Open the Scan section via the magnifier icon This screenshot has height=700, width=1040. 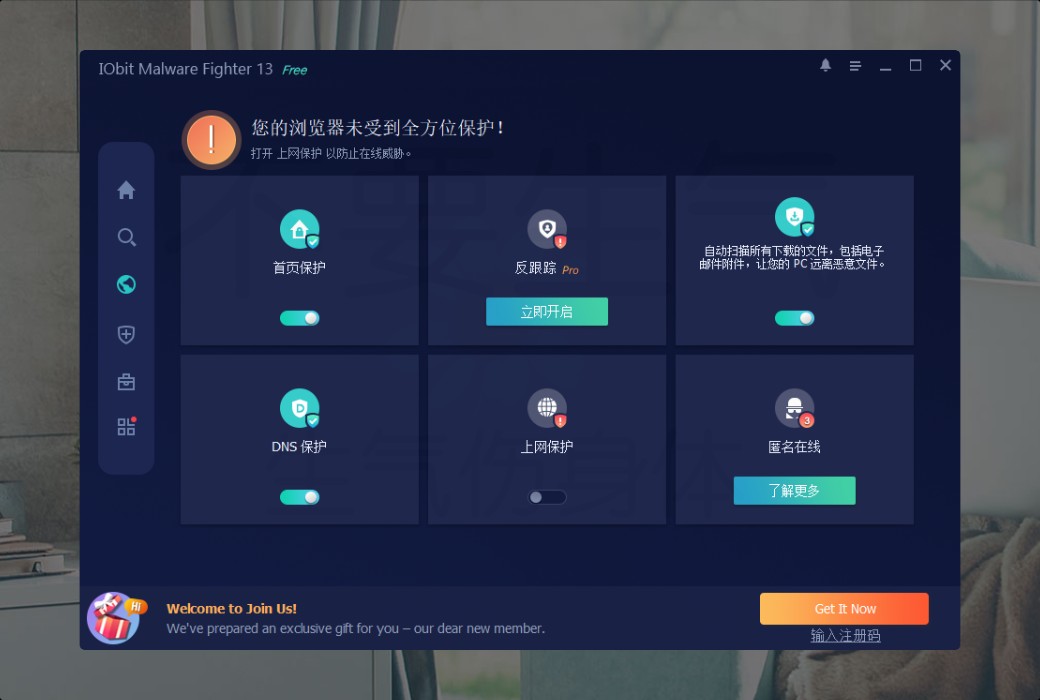click(126, 237)
